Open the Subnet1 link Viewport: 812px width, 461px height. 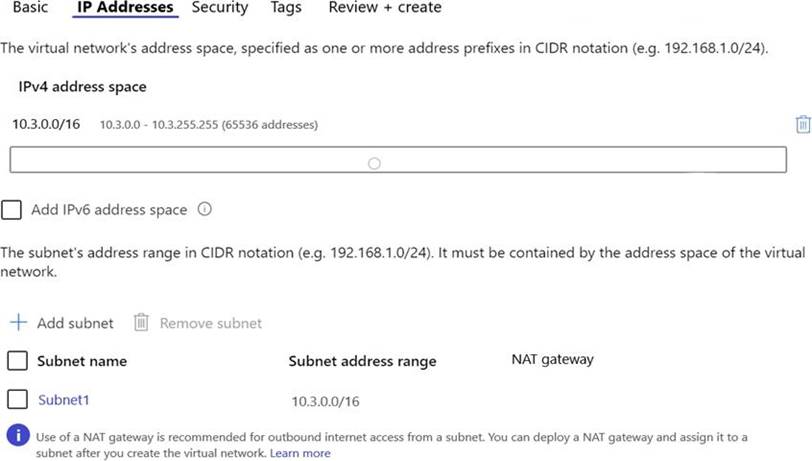64,400
